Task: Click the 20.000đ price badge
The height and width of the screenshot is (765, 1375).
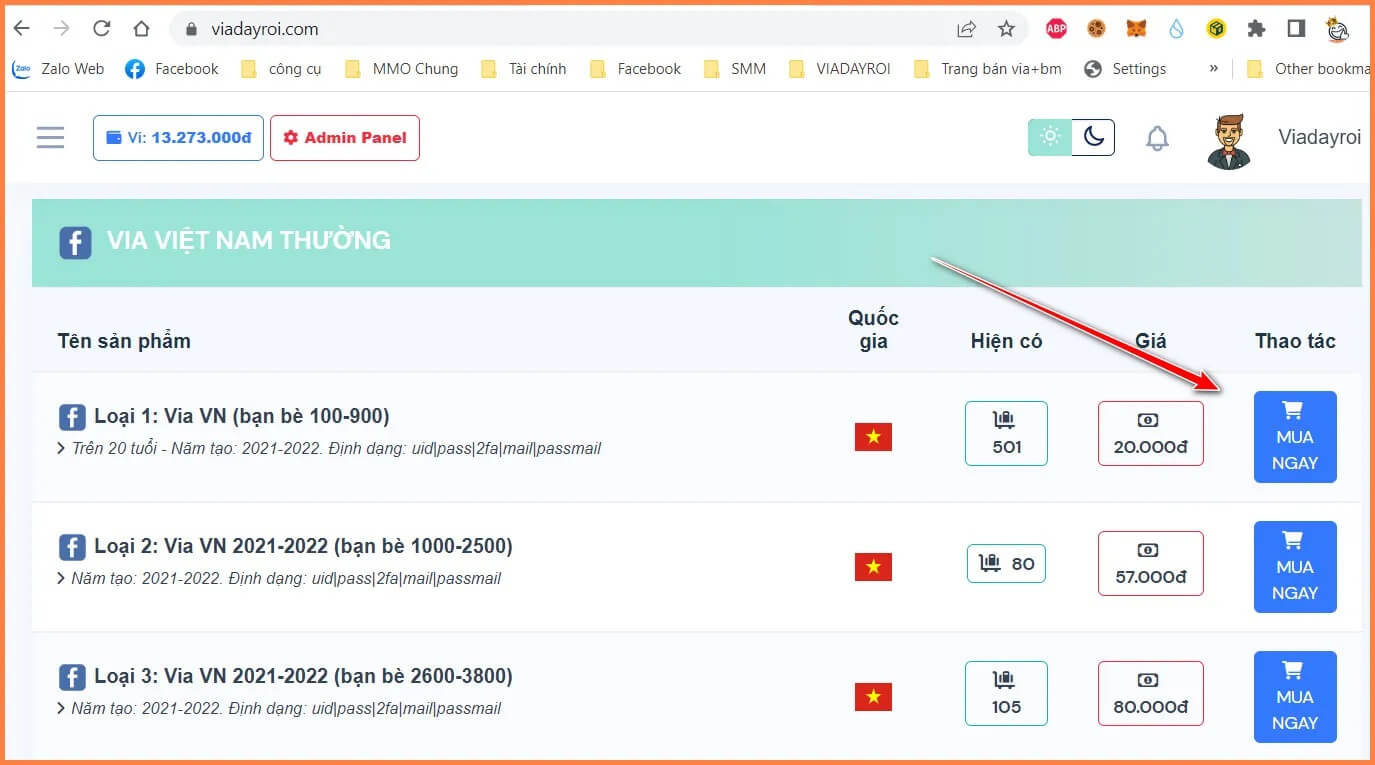Action: pos(1150,433)
